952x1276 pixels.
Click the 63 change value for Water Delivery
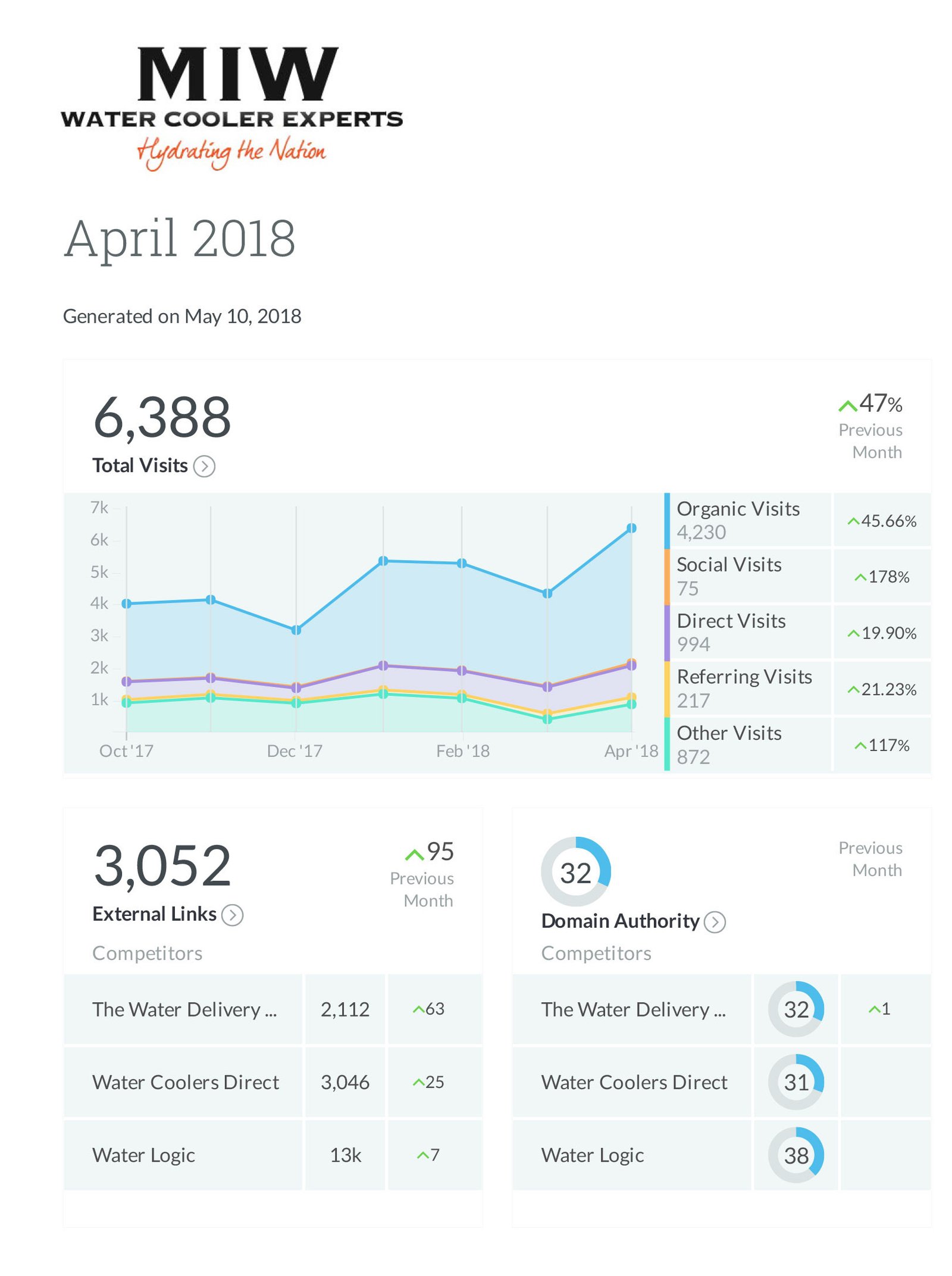point(428,1009)
